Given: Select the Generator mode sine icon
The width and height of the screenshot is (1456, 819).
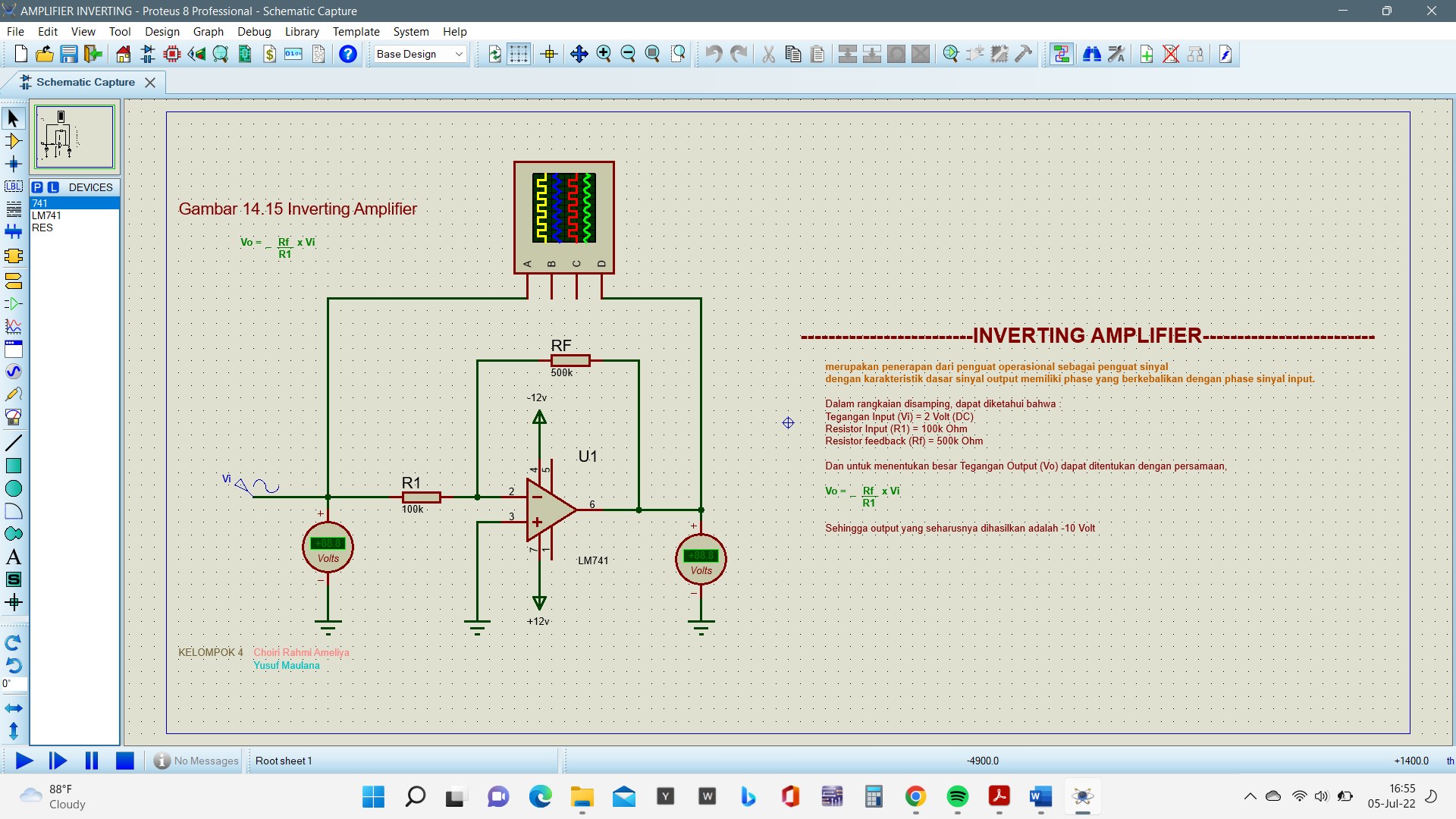Looking at the screenshot, I should click(x=13, y=372).
